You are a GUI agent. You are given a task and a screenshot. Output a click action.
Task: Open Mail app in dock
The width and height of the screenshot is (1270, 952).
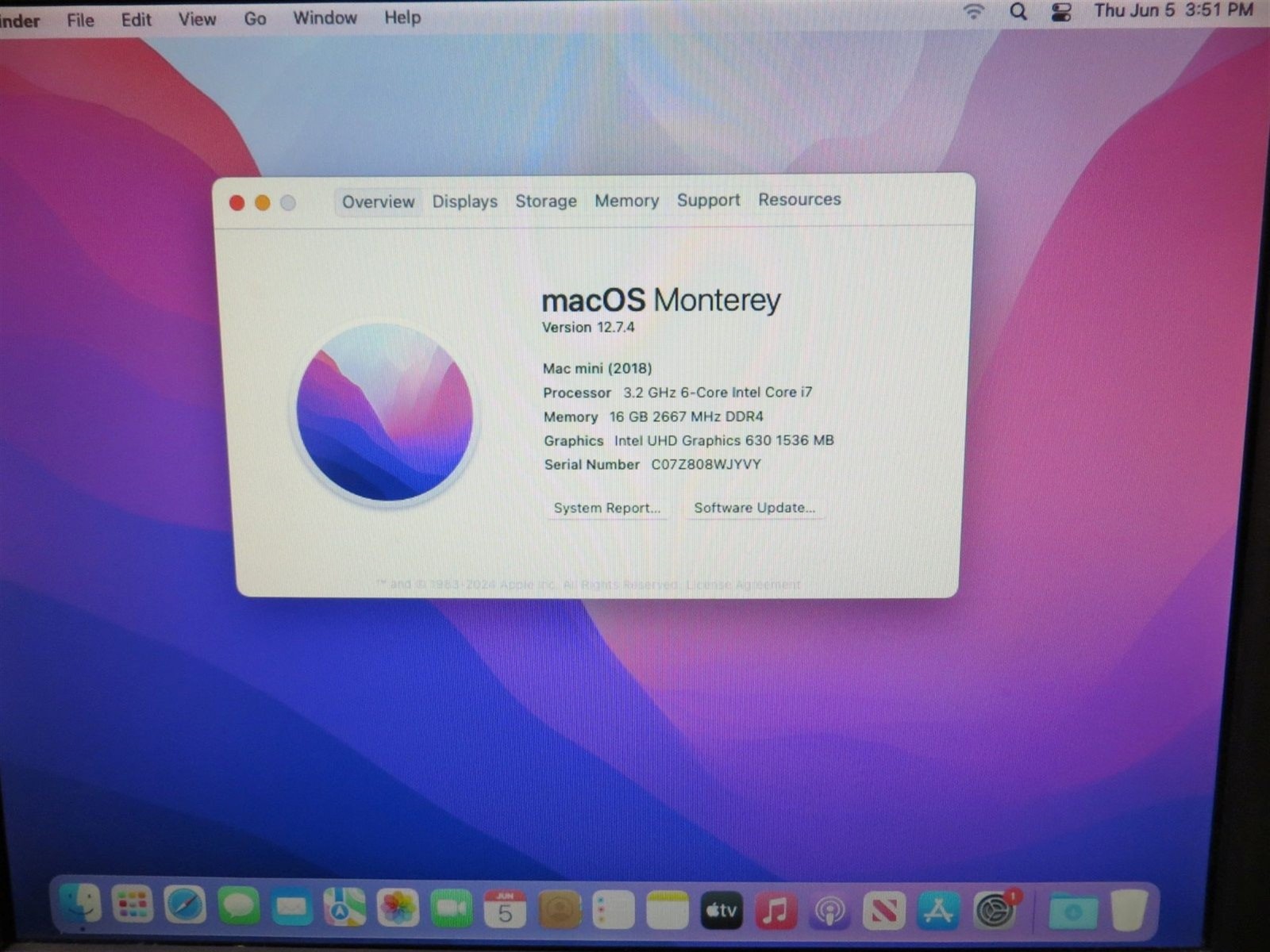click(291, 907)
